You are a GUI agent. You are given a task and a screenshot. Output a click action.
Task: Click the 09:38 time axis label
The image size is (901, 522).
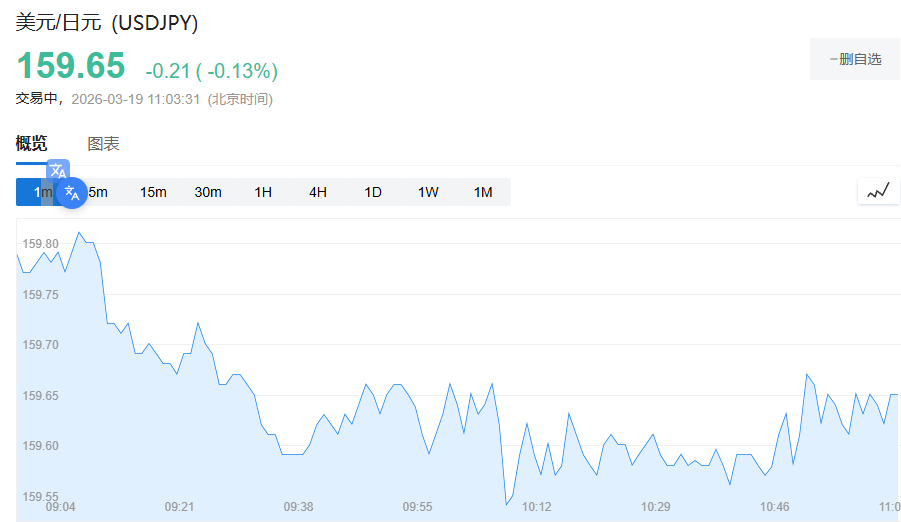pyautogui.click(x=298, y=507)
